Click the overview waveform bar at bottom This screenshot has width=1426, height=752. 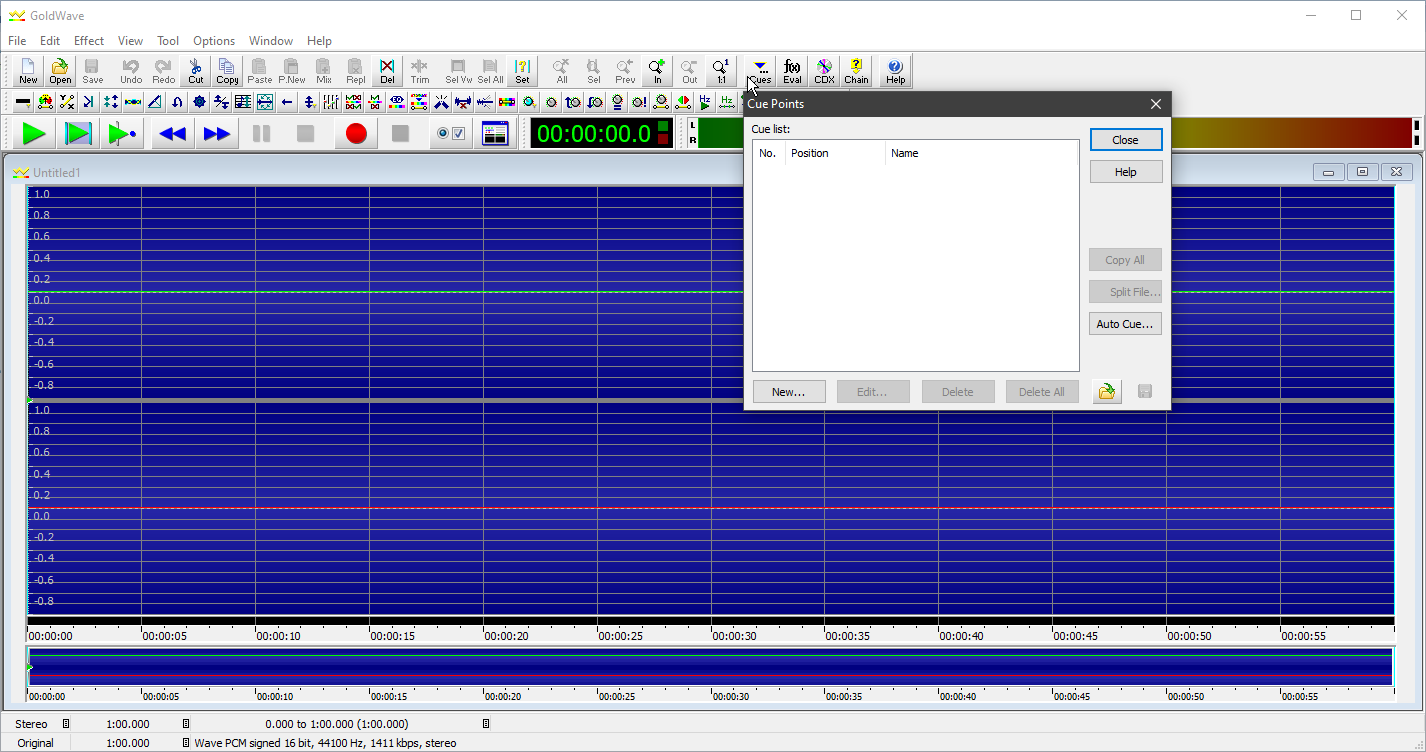tap(711, 668)
